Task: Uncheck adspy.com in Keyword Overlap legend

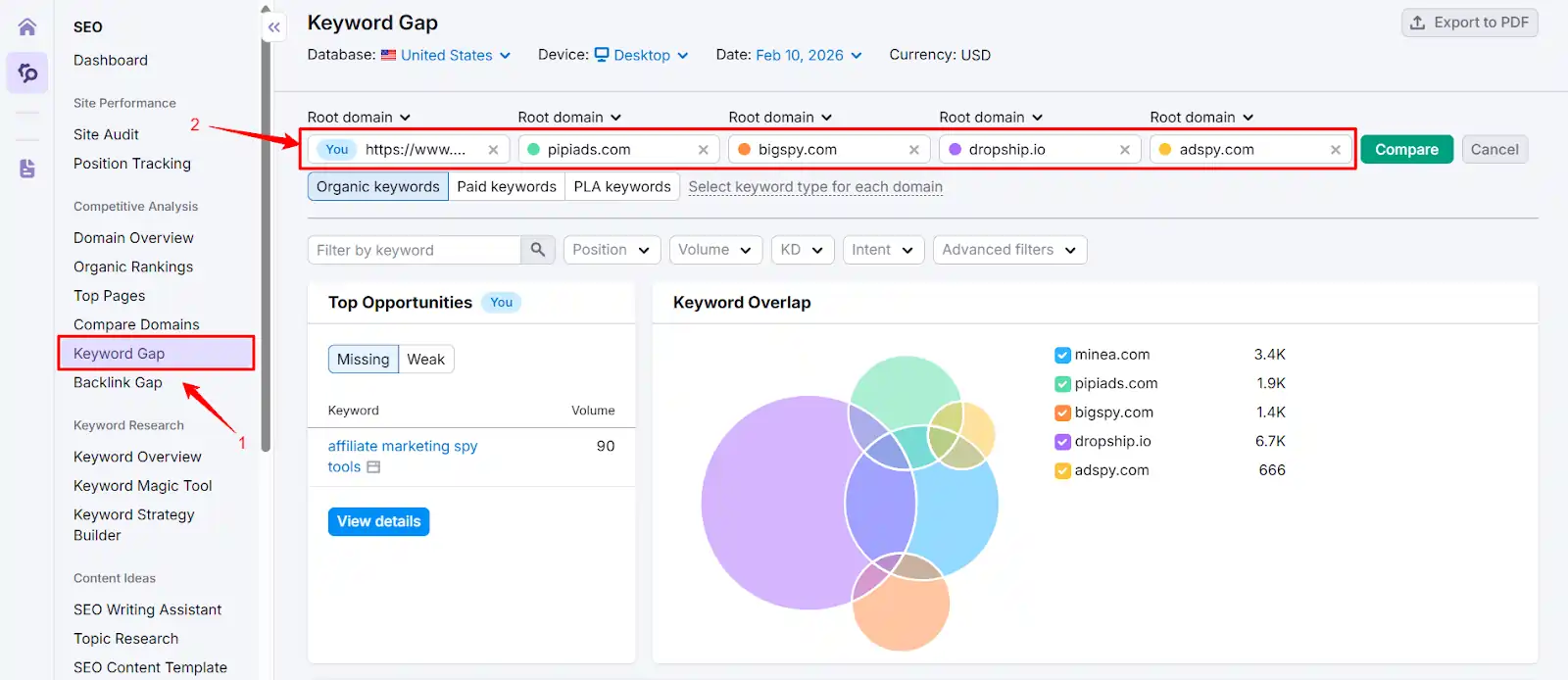Action: (x=1062, y=470)
